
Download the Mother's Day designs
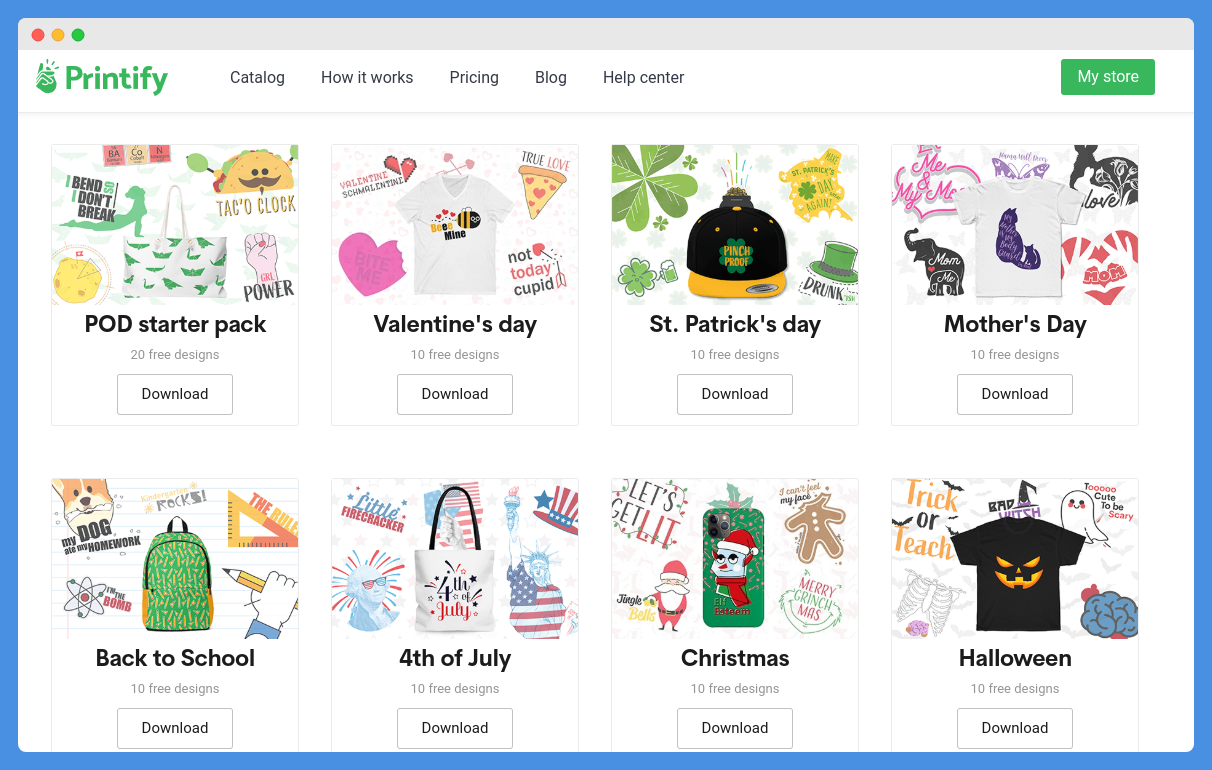click(1015, 394)
